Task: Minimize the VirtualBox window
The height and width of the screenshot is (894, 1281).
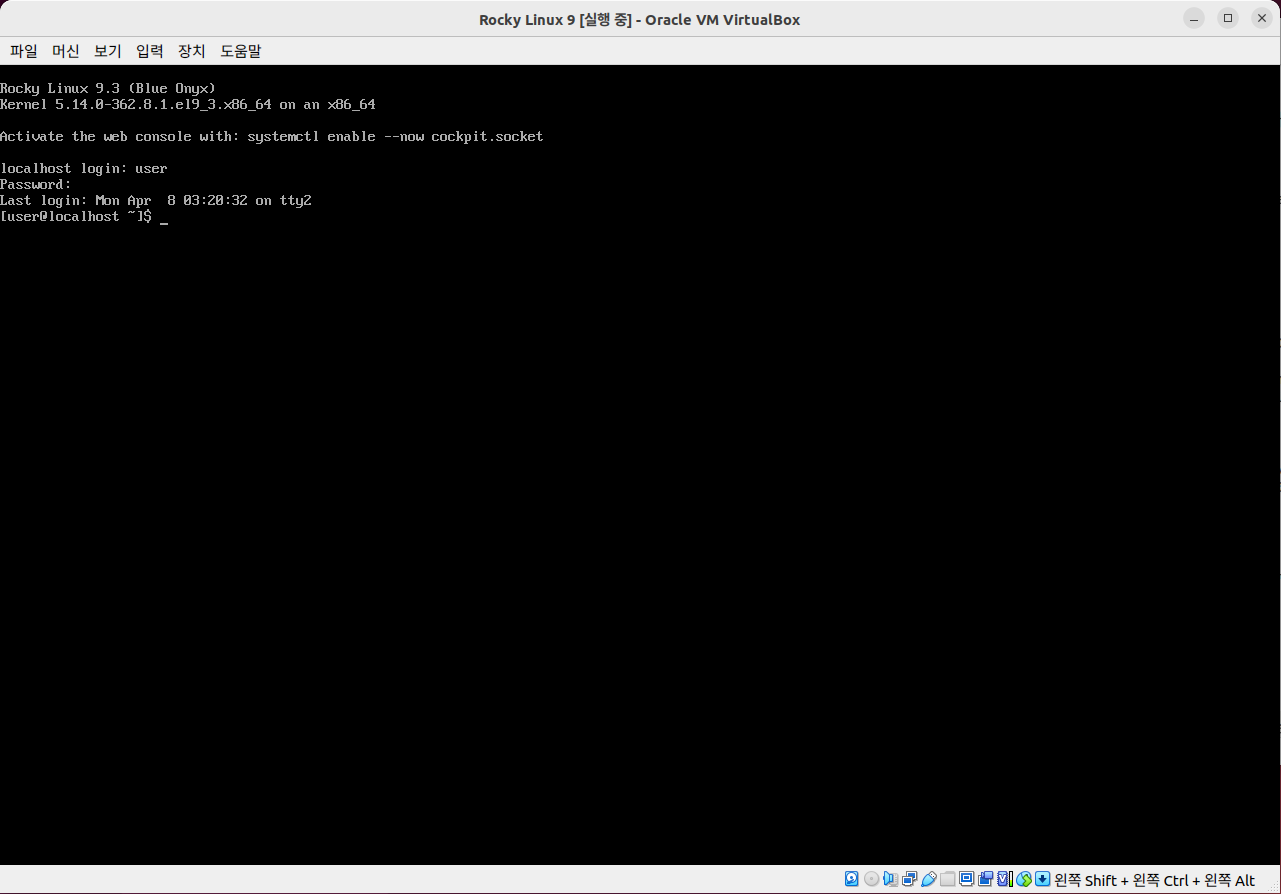Action: point(1194,18)
